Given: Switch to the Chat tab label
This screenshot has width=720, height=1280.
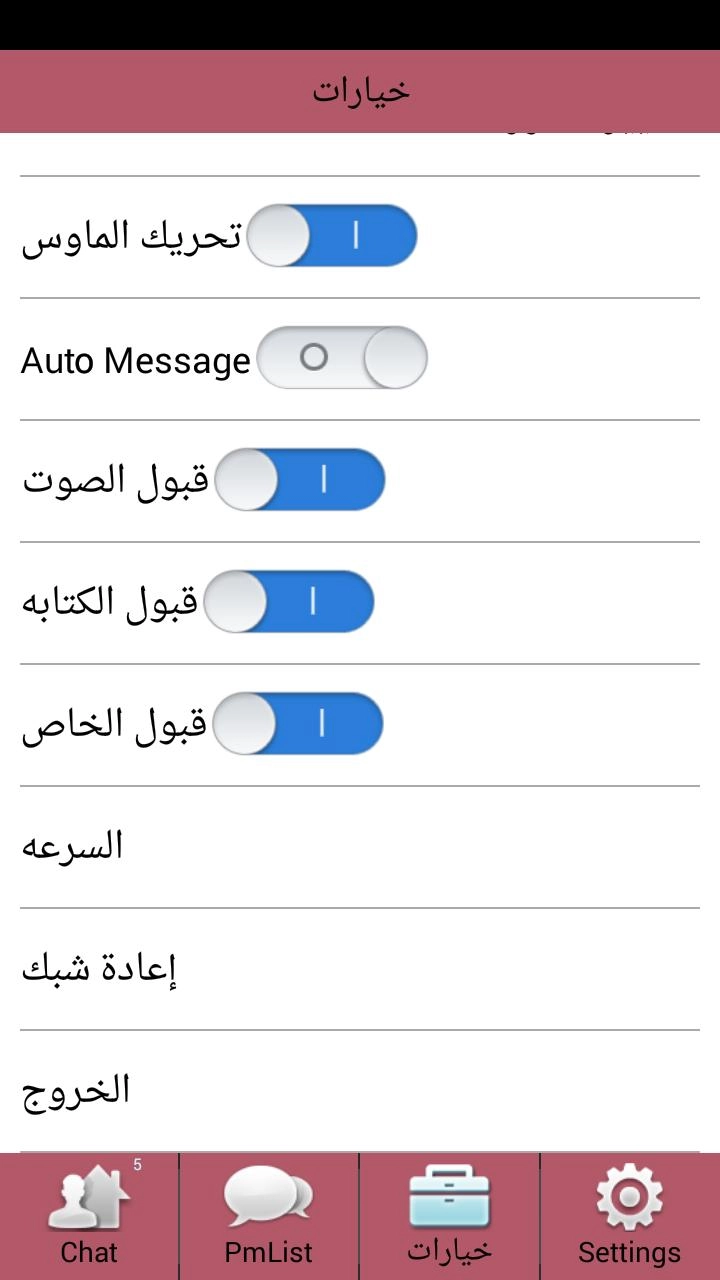Looking at the screenshot, I should [89, 1252].
